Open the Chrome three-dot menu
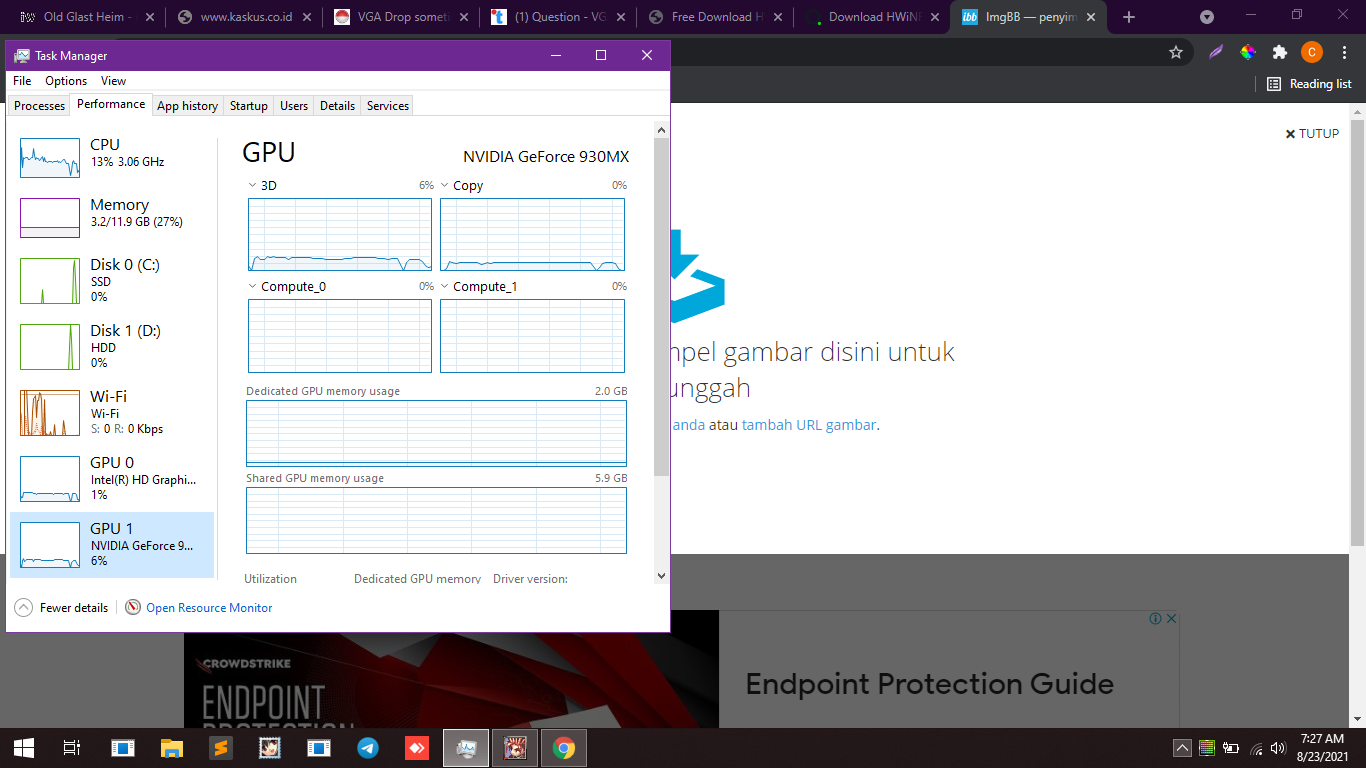 [1343, 52]
